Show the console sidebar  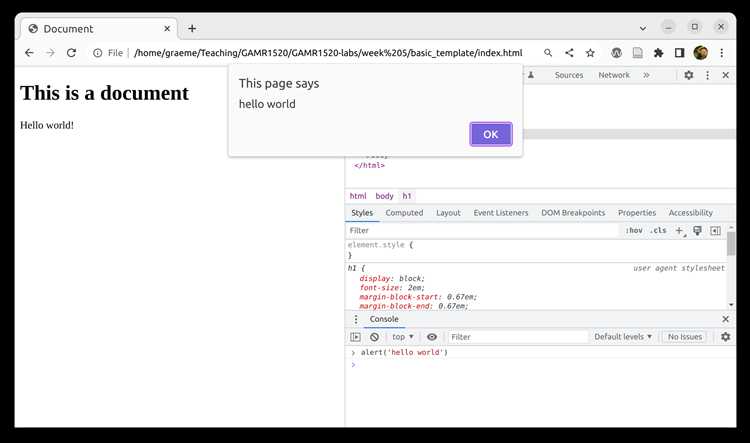[x=355, y=337]
